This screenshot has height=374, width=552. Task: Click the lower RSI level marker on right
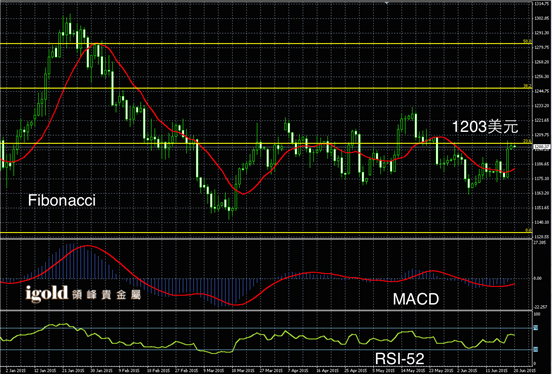[x=536, y=349]
